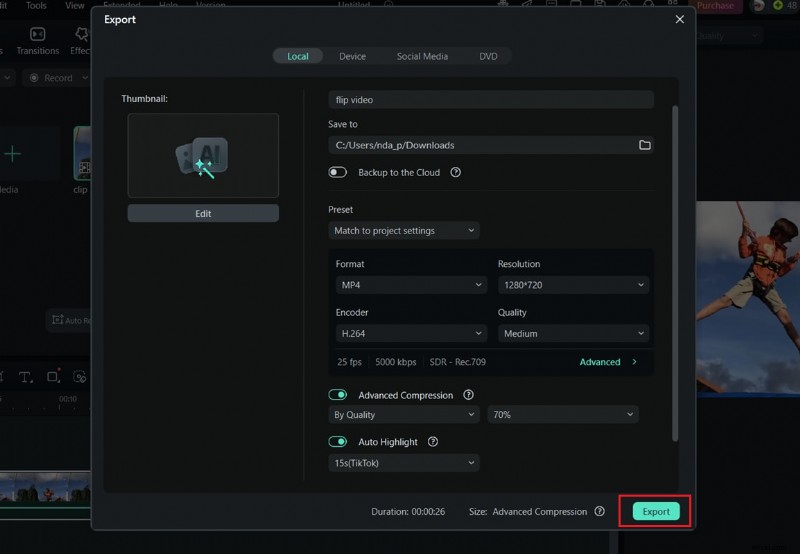
Task: Open Advanced settings link with arrow
Action: point(608,362)
